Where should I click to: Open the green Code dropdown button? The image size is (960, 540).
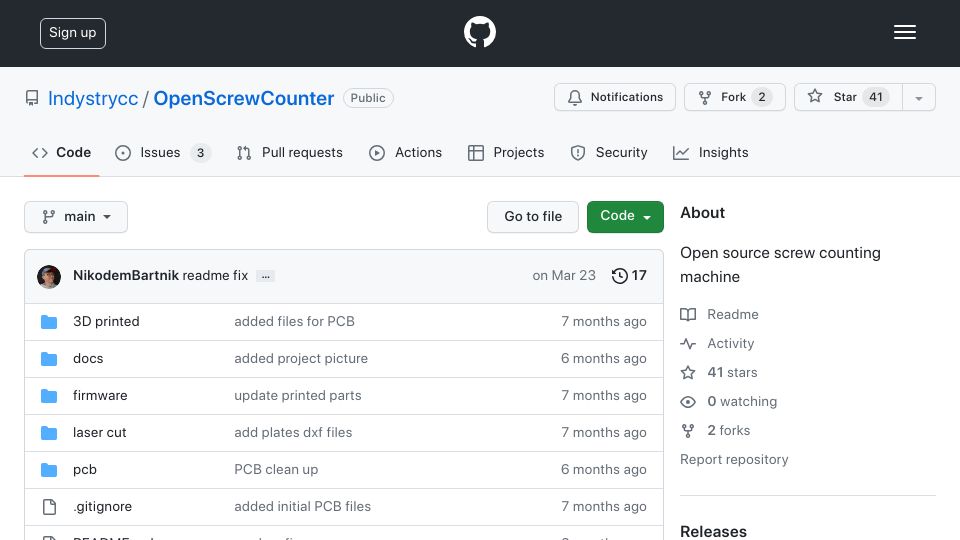coord(625,217)
